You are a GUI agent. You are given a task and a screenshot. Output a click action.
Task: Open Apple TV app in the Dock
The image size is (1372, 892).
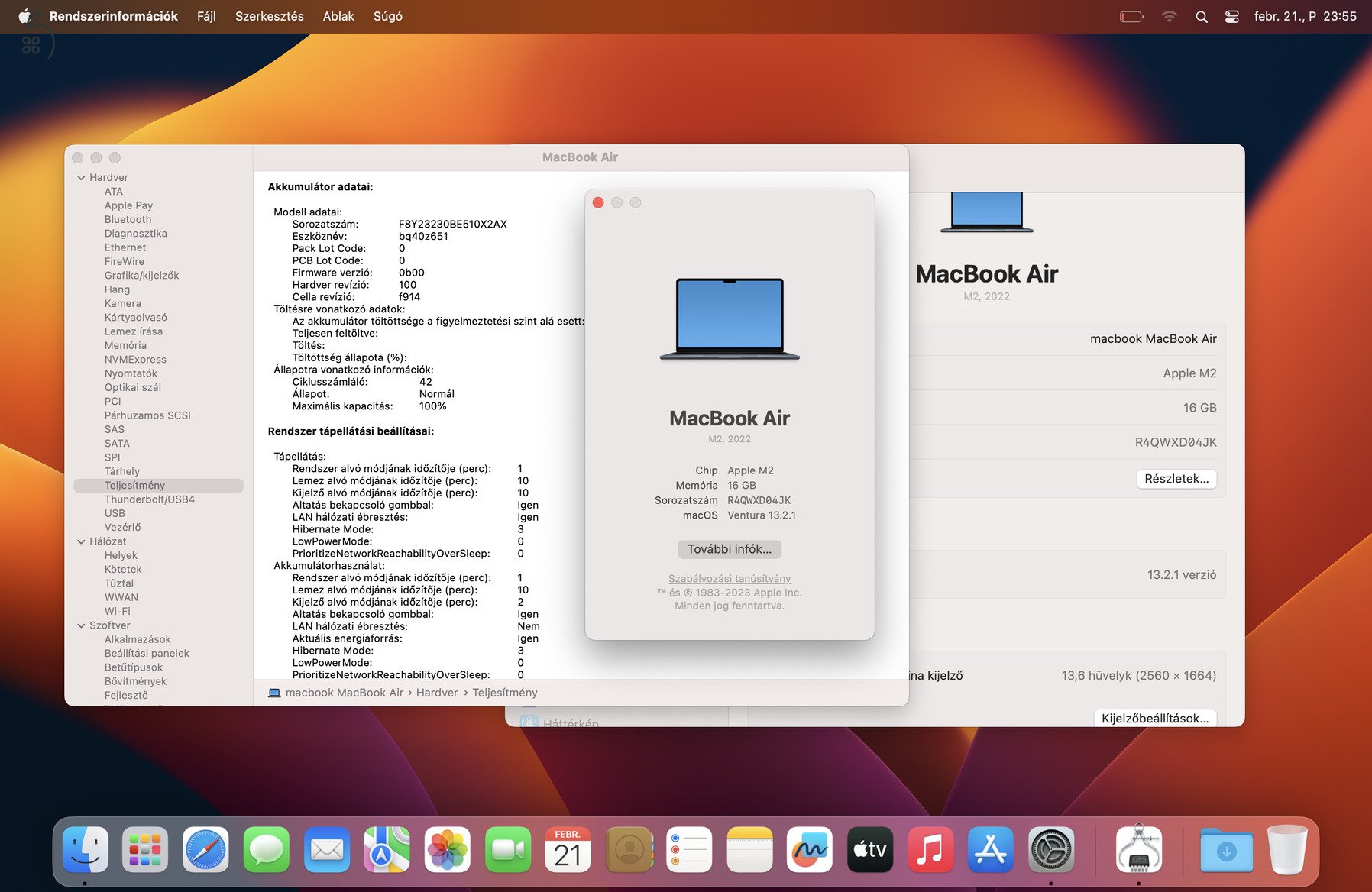(x=870, y=849)
